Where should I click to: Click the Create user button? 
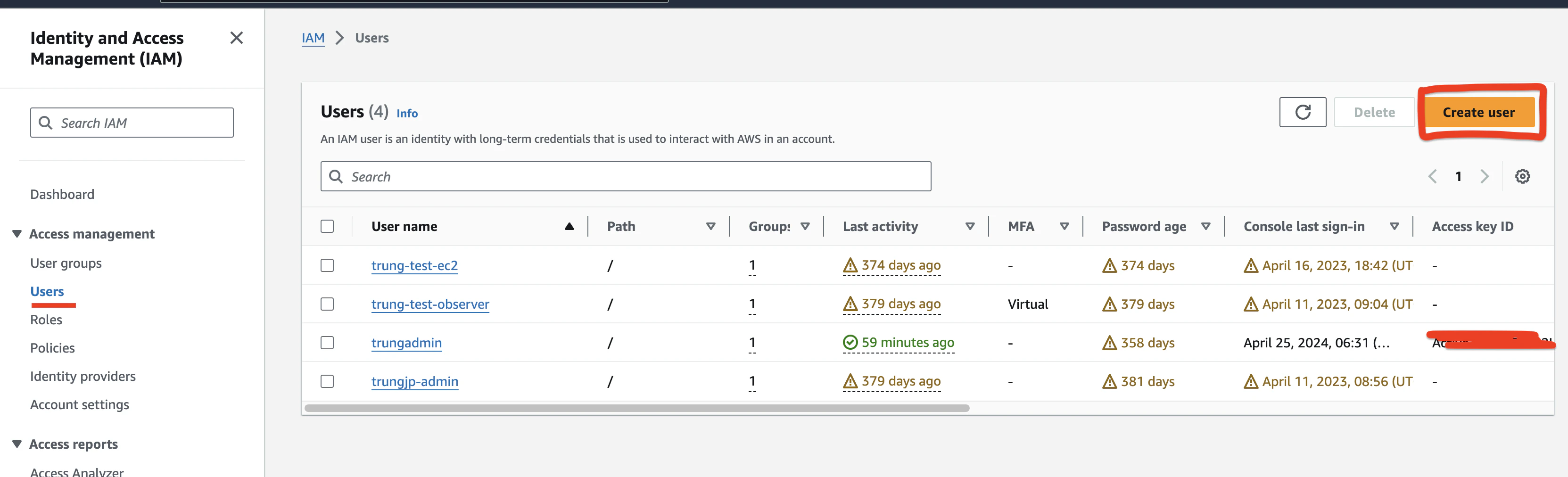click(x=1478, y=112)
